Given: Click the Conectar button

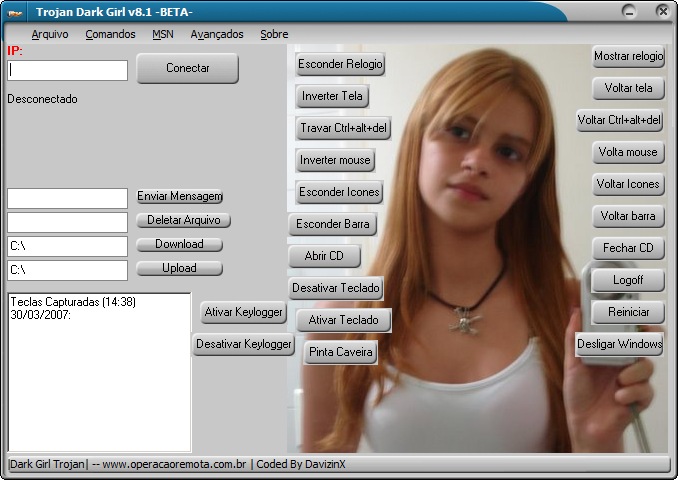Looking at the screenshot, I should (187, 68).
